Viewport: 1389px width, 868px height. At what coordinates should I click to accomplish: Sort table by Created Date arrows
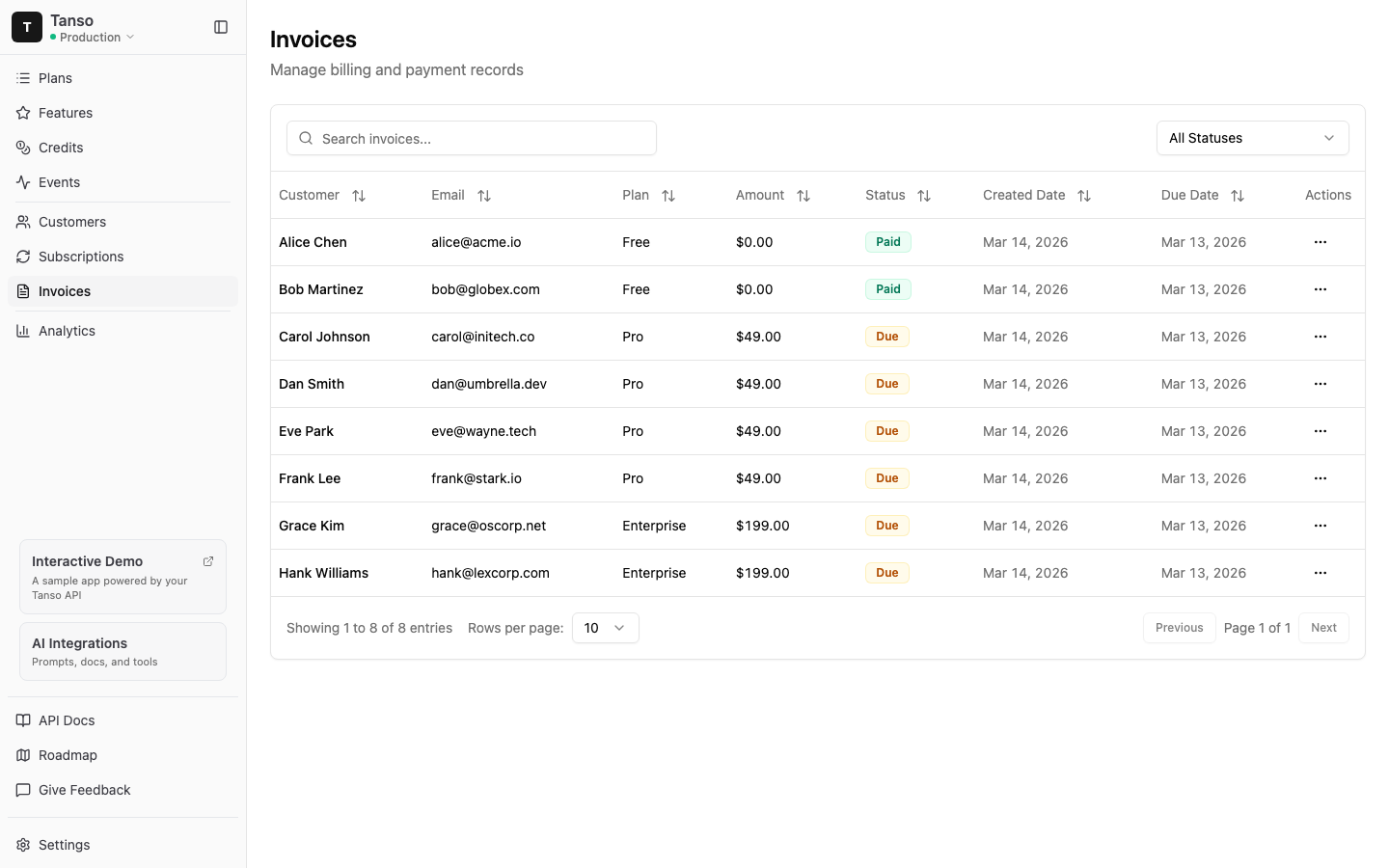1084,196
